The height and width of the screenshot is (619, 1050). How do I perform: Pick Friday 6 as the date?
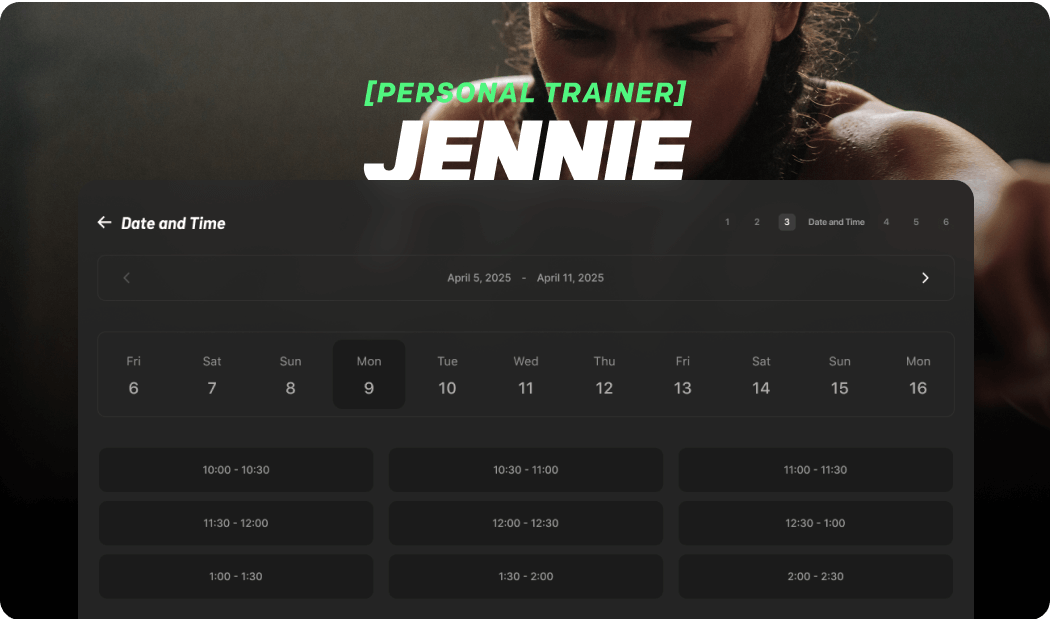(x=133, y=375)
